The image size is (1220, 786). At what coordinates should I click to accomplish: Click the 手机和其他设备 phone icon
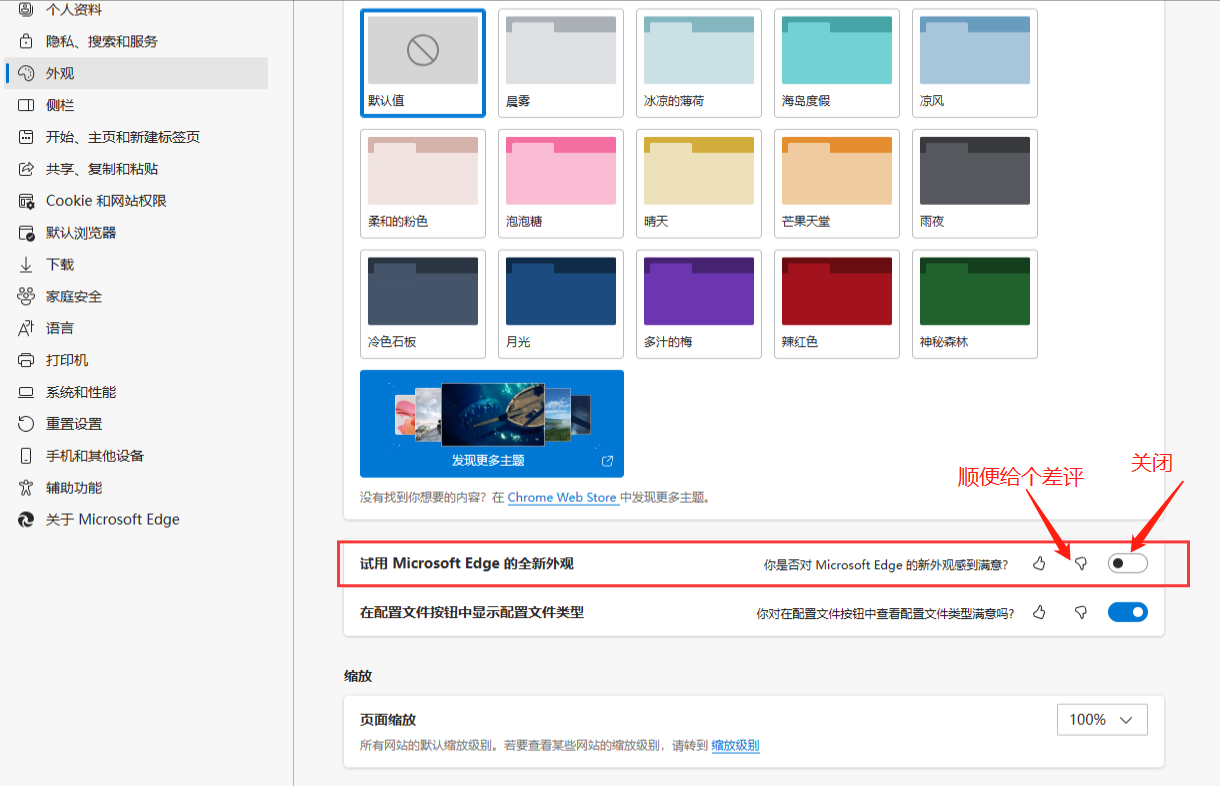point(26,456)
